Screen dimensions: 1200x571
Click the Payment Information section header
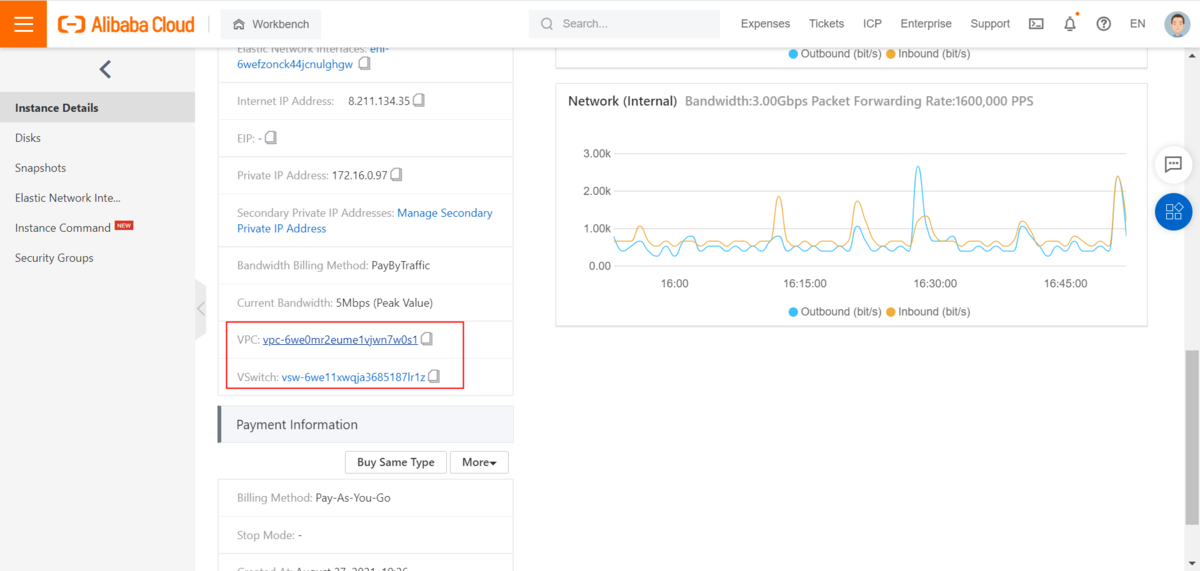pos(366,425)
